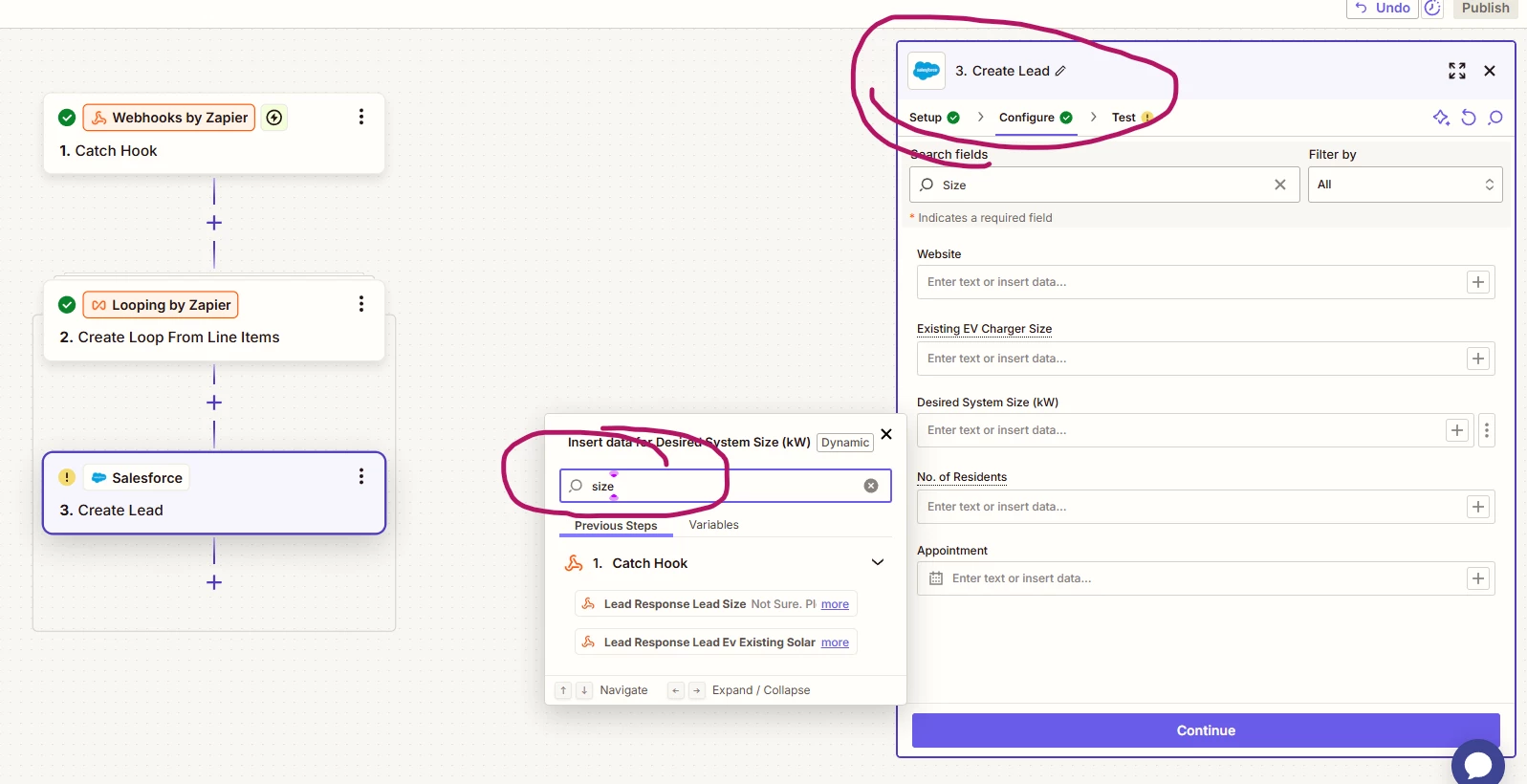Insert data into Existing EV Charger Size
Viewport: 1527px width, 784px height.
(x=1478, y=359)
